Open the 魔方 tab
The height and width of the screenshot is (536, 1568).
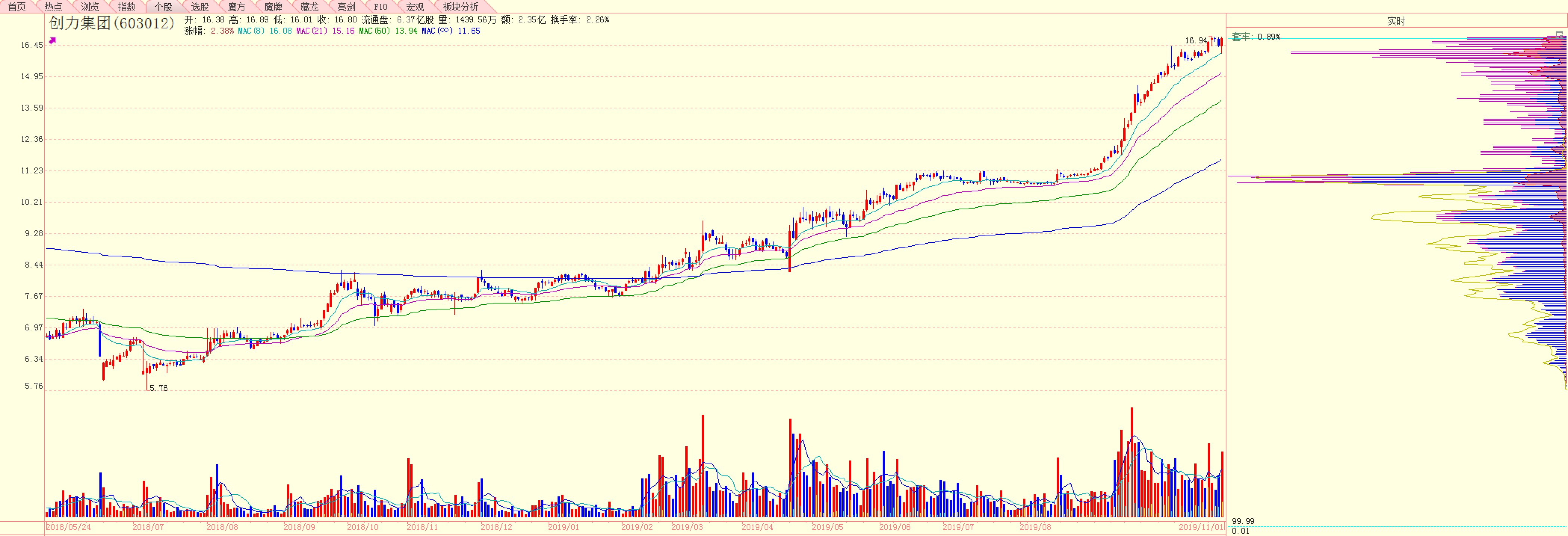[236, 7]
